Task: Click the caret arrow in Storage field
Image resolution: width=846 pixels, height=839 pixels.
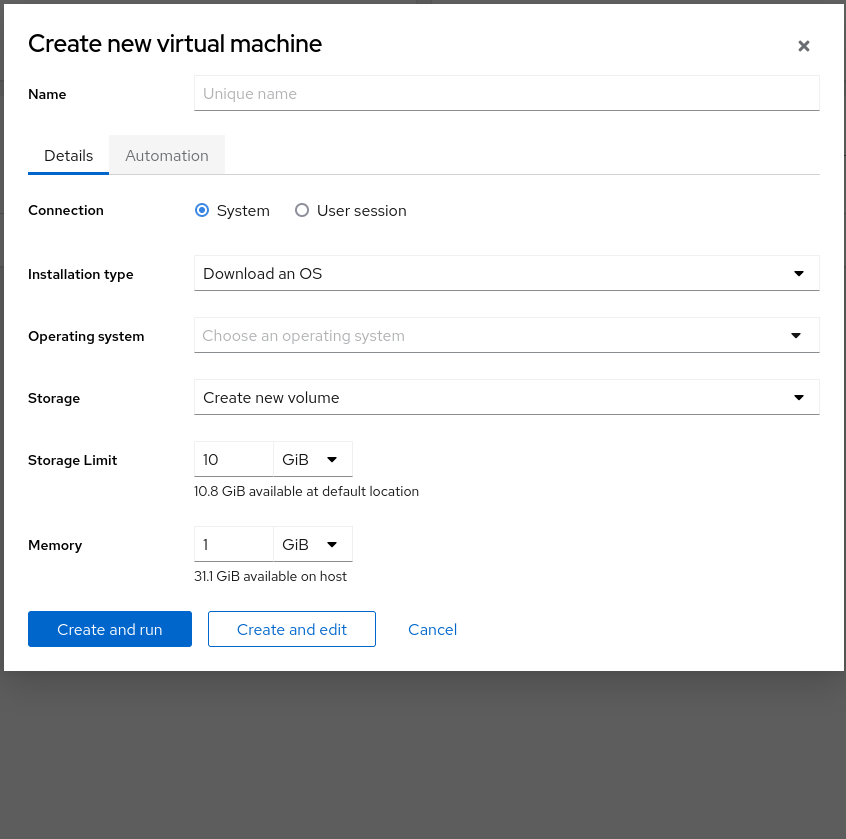Action: [x=798, y=398]
